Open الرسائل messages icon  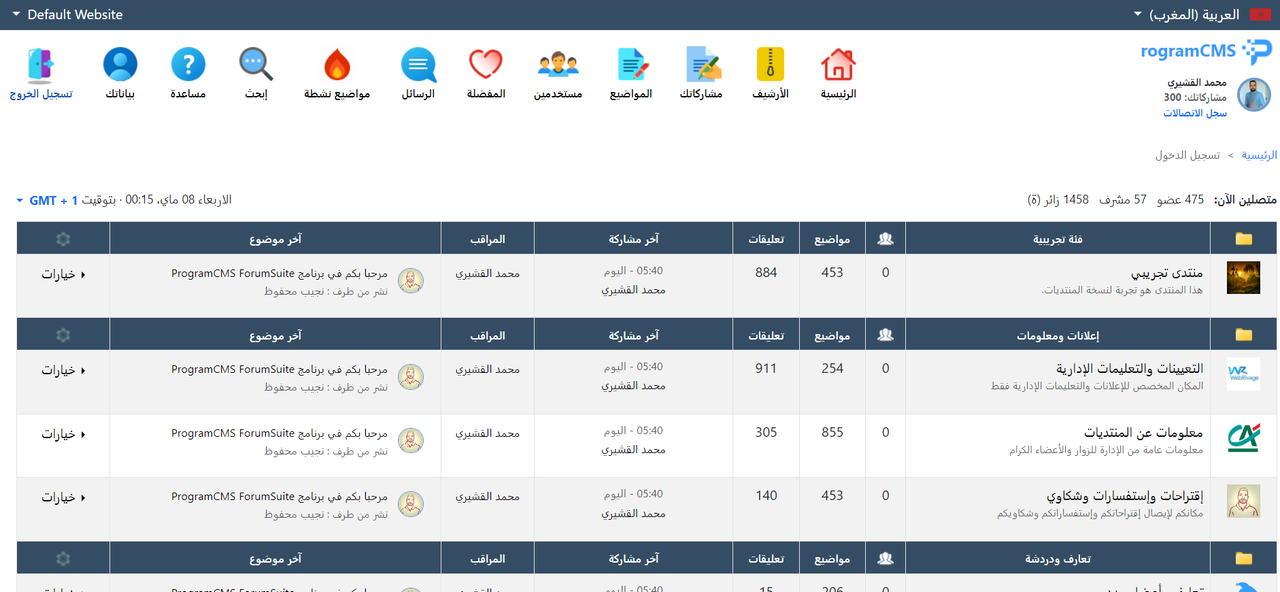(x=418, y=65)
